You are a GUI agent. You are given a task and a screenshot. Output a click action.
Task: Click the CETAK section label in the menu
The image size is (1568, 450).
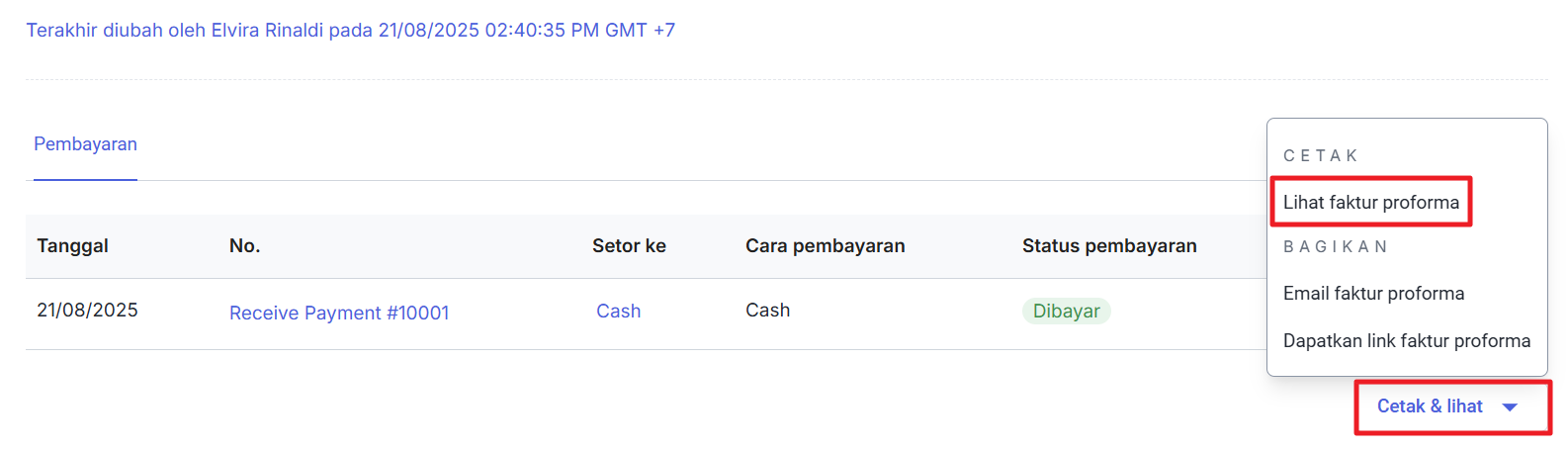[1320, 156]
